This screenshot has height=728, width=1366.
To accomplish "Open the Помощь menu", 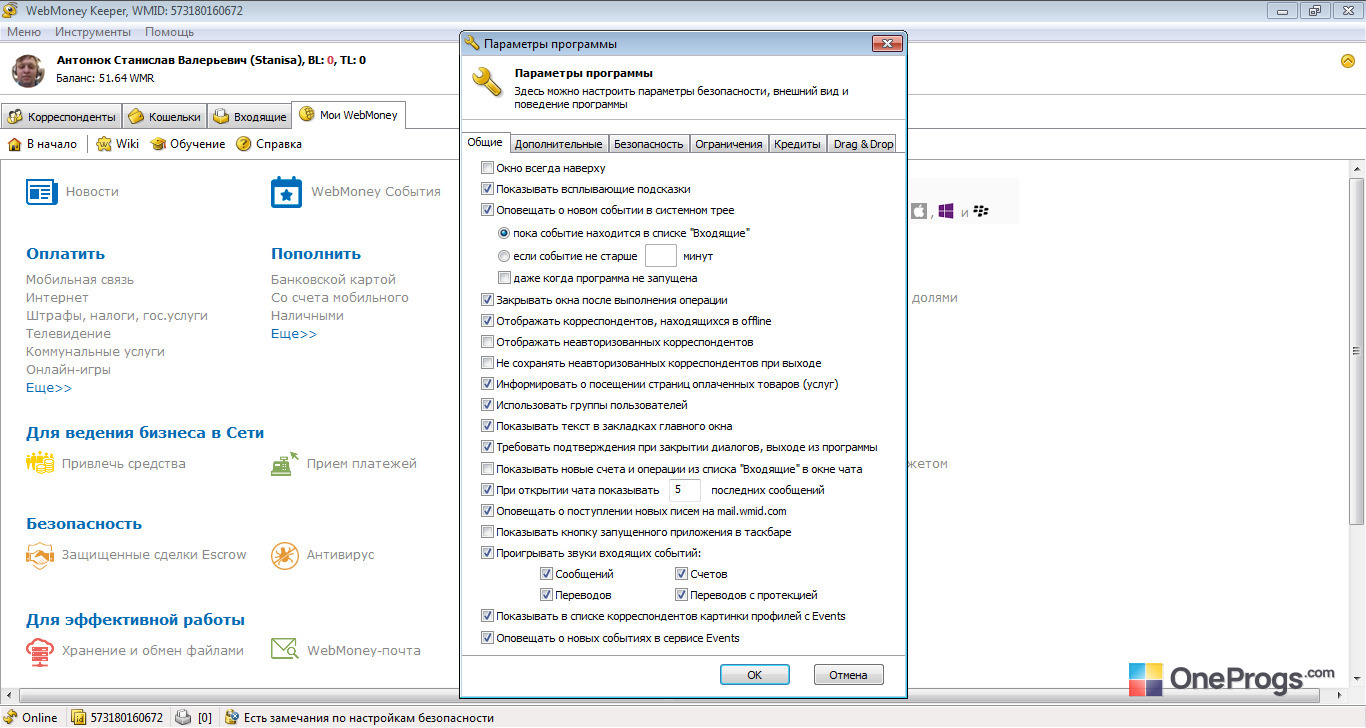I will (x=169, y=32).
